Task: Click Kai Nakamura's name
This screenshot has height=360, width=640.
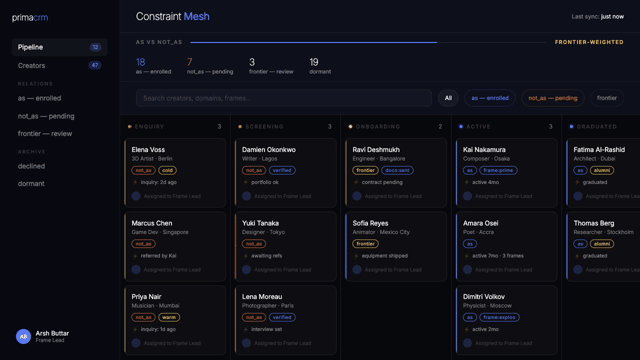Action: [484, 150]
